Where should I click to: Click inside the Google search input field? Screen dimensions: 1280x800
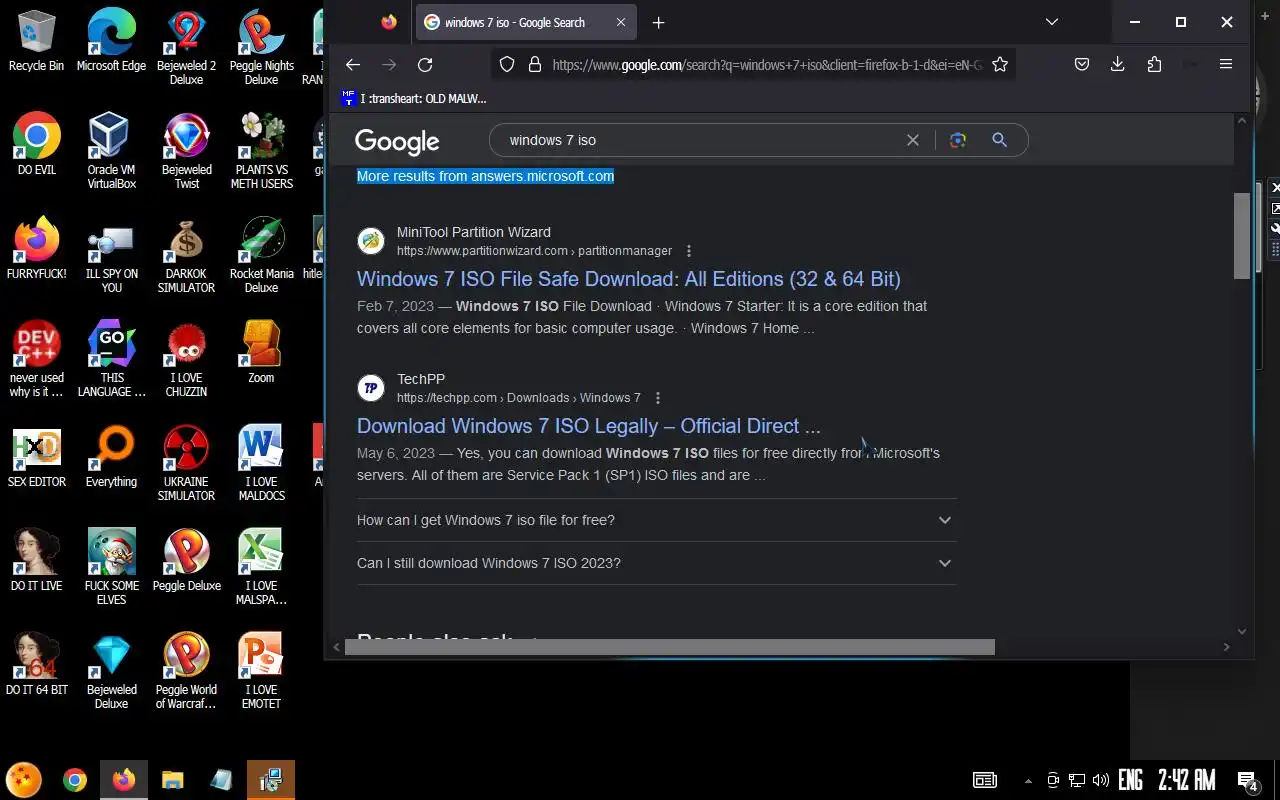coord(700,140)
